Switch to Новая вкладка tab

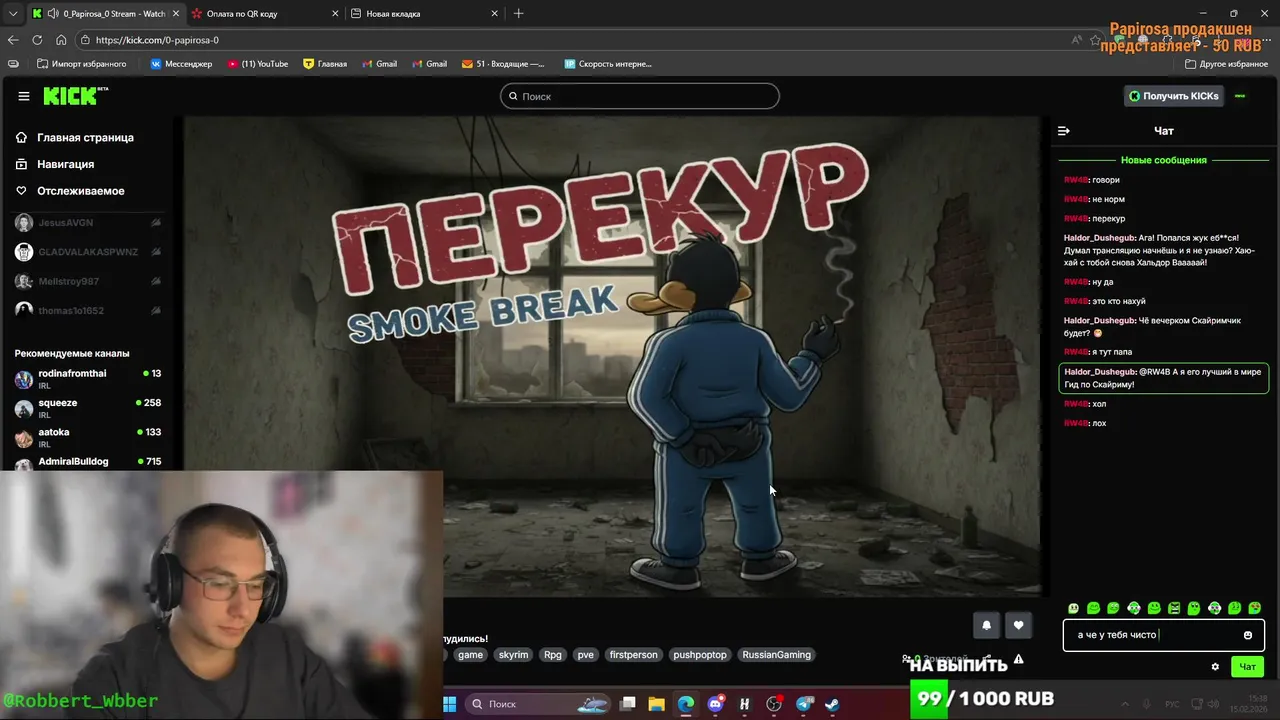[x=425, y=14]
